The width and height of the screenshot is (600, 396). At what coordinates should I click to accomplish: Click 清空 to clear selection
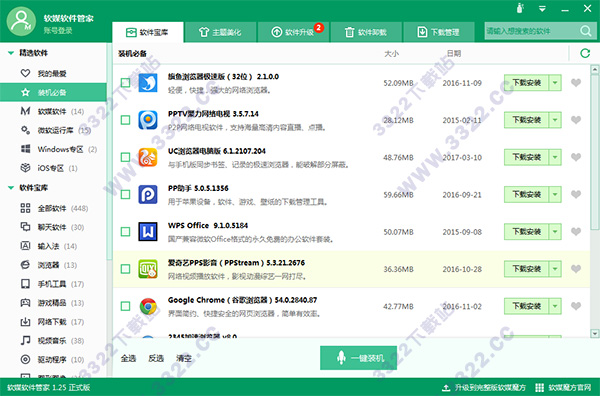pyautogui.click(x=184, y=359)
